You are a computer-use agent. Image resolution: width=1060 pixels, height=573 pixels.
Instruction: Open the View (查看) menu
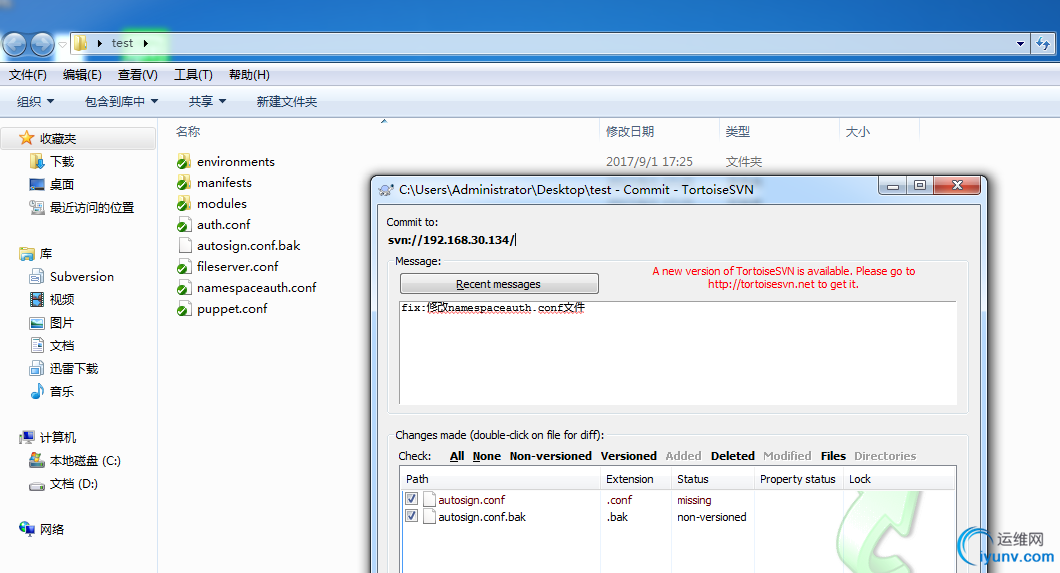pos(137,75)
